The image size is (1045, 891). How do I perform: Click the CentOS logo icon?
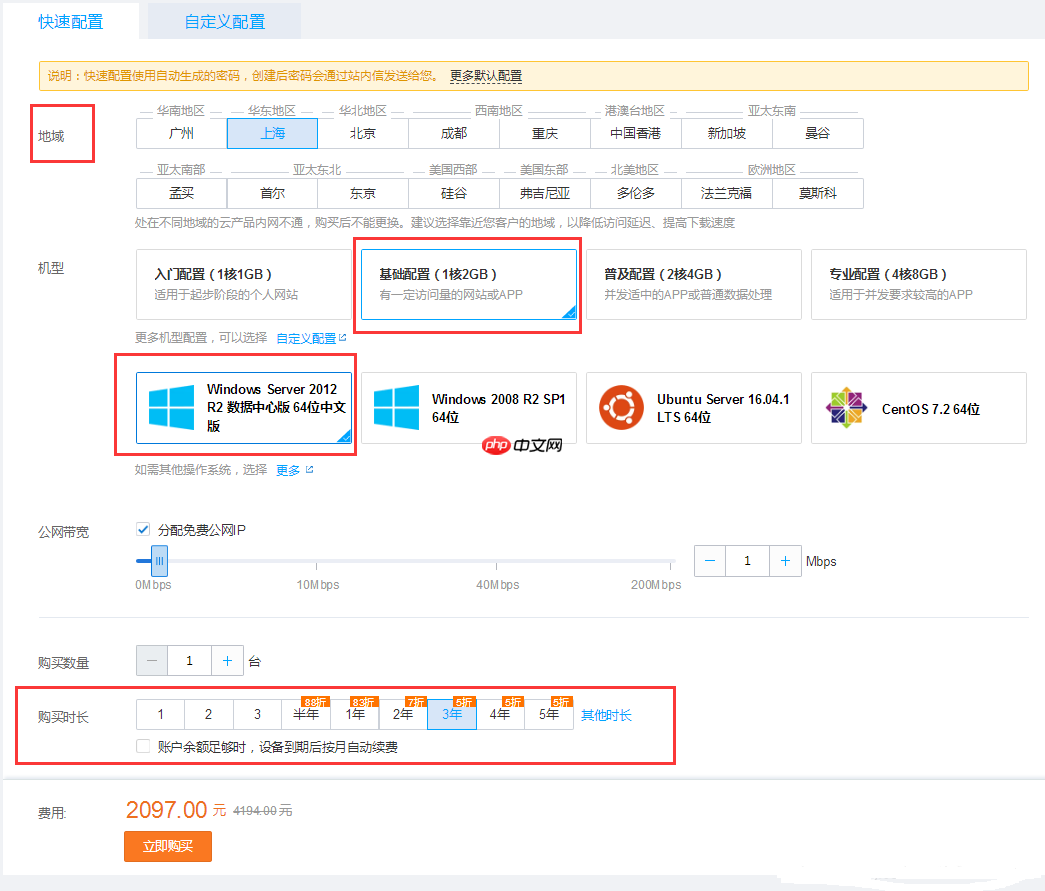tap(846, 407)
